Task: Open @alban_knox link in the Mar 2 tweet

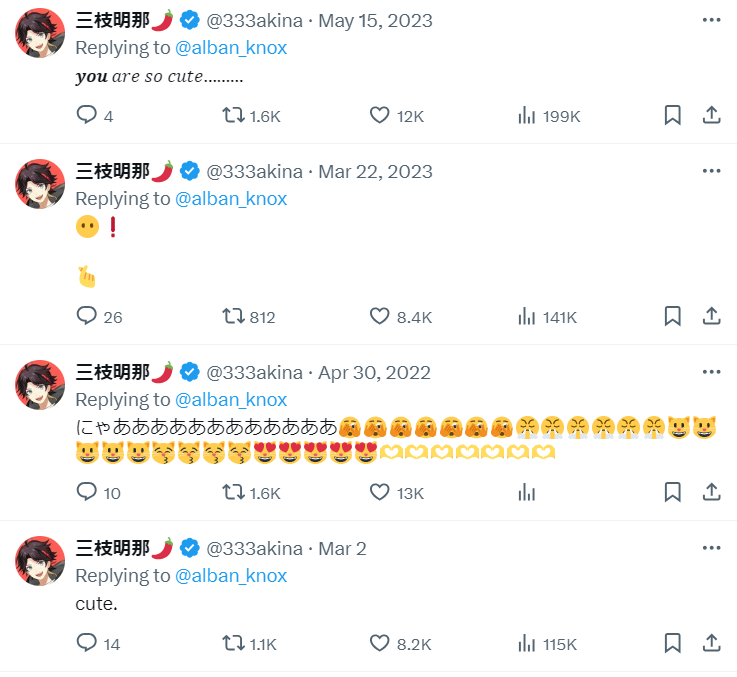Action: tap(231, 576)
